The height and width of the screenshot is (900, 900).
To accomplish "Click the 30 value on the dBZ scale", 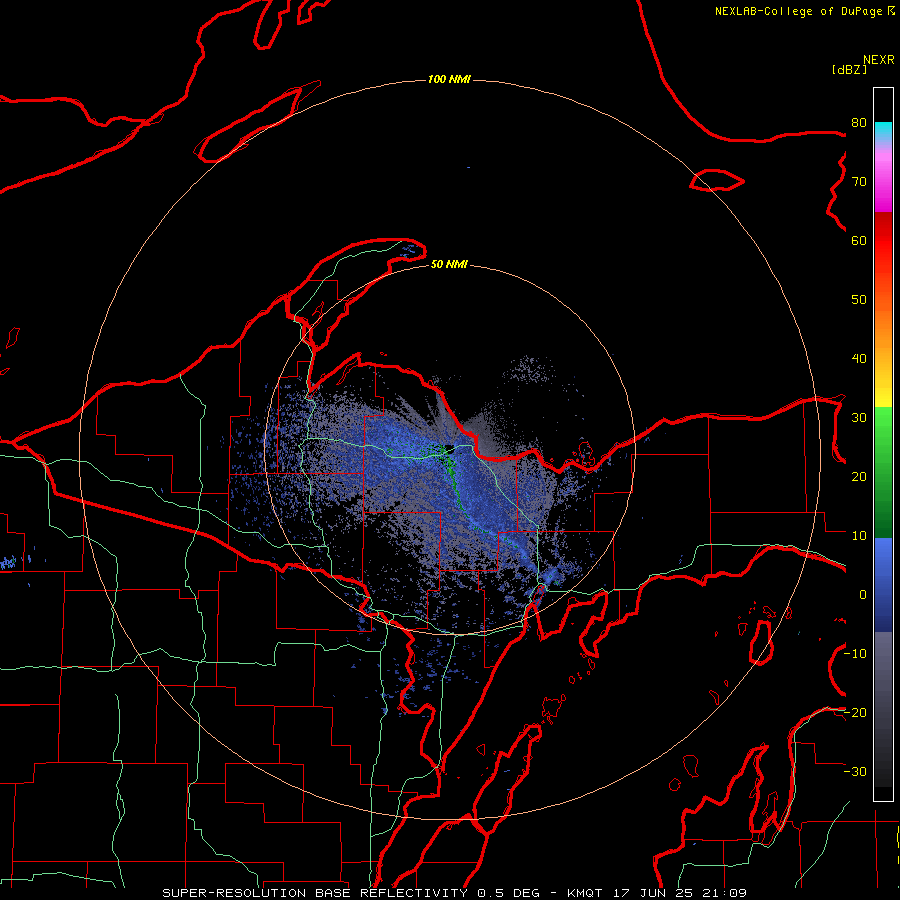I will click(x=859, y=417).
